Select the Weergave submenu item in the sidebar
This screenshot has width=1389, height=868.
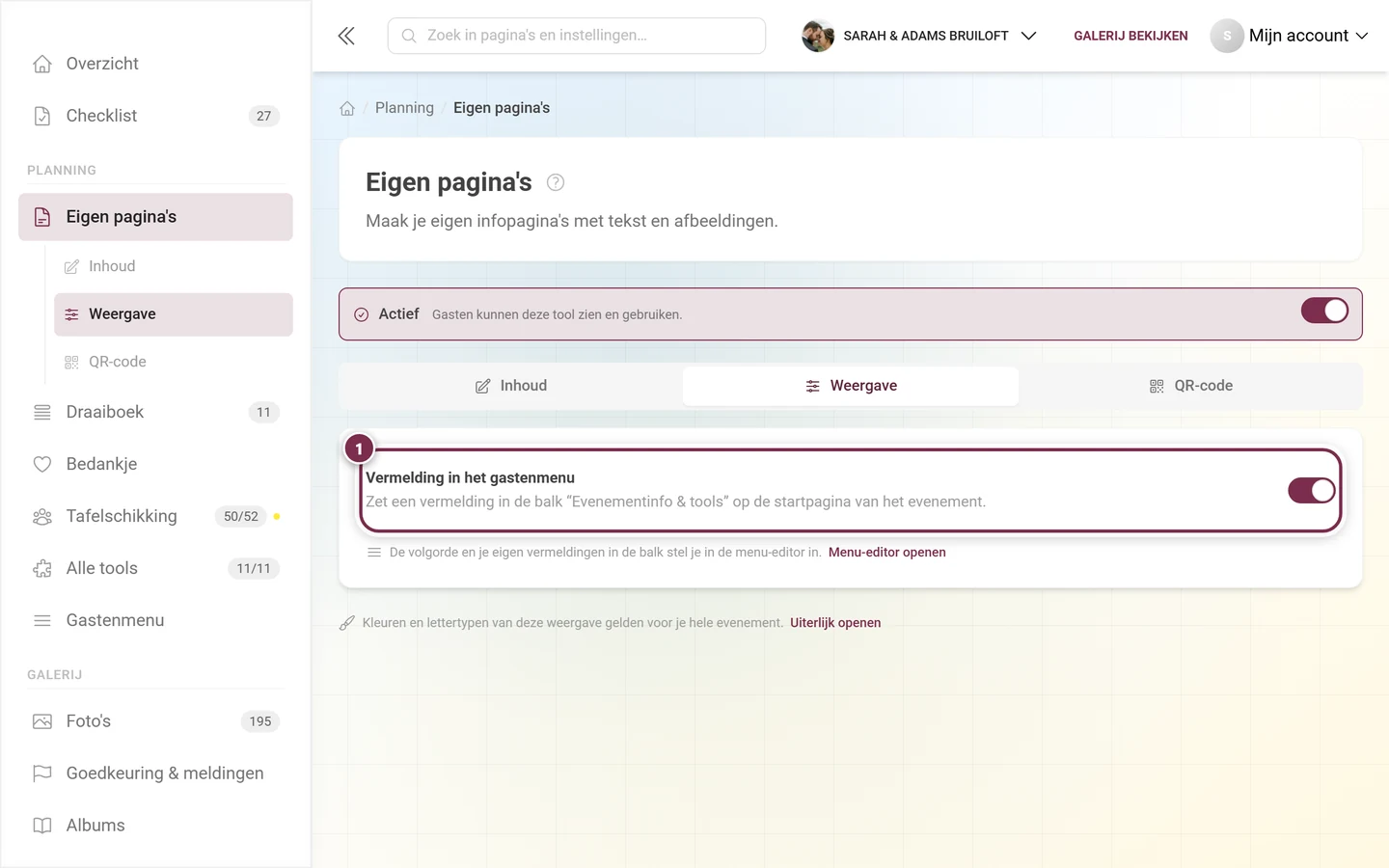pyautogui.click(x=174, y=314)
